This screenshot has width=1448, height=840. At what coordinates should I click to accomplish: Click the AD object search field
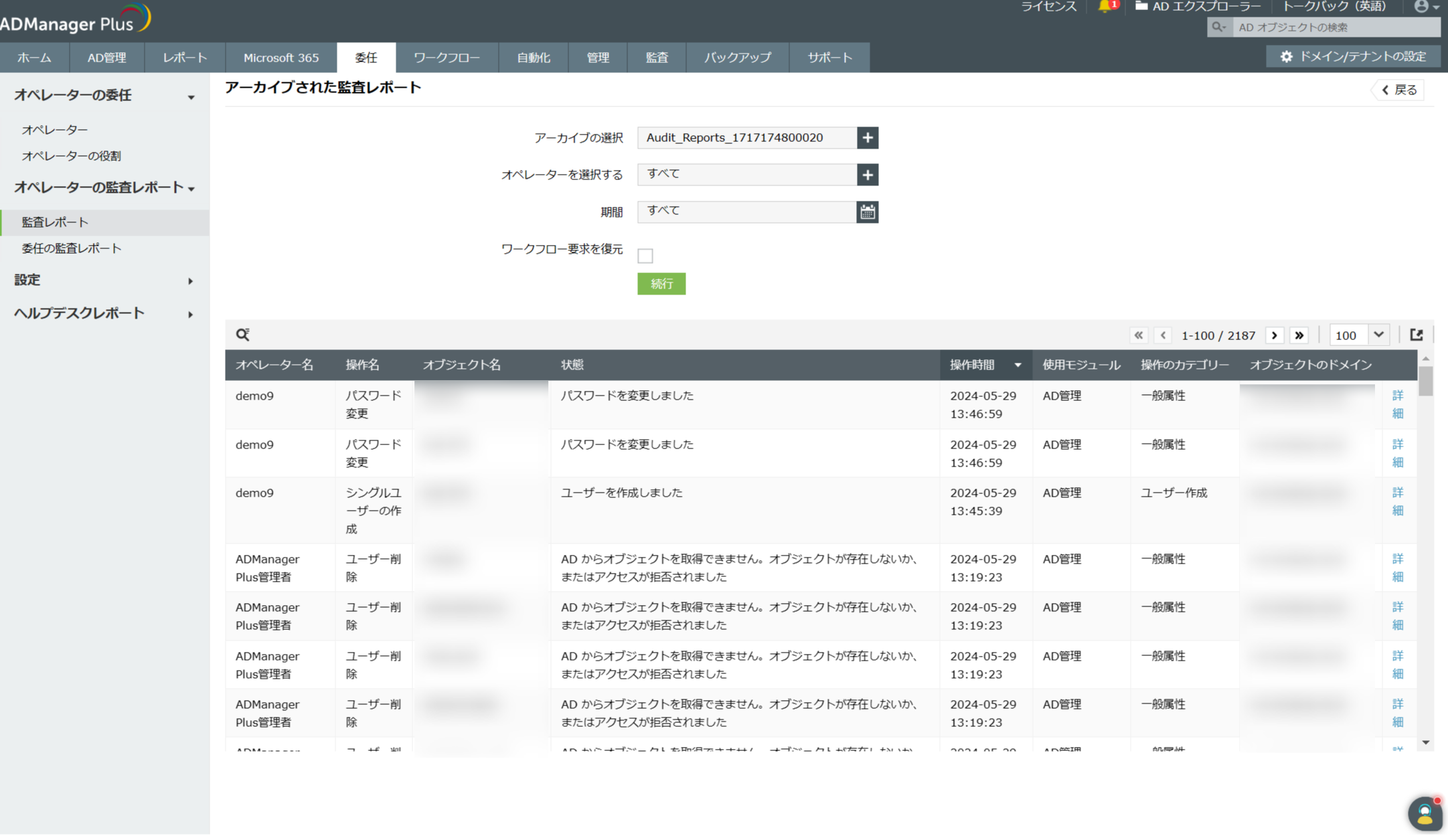point(1335,27)
